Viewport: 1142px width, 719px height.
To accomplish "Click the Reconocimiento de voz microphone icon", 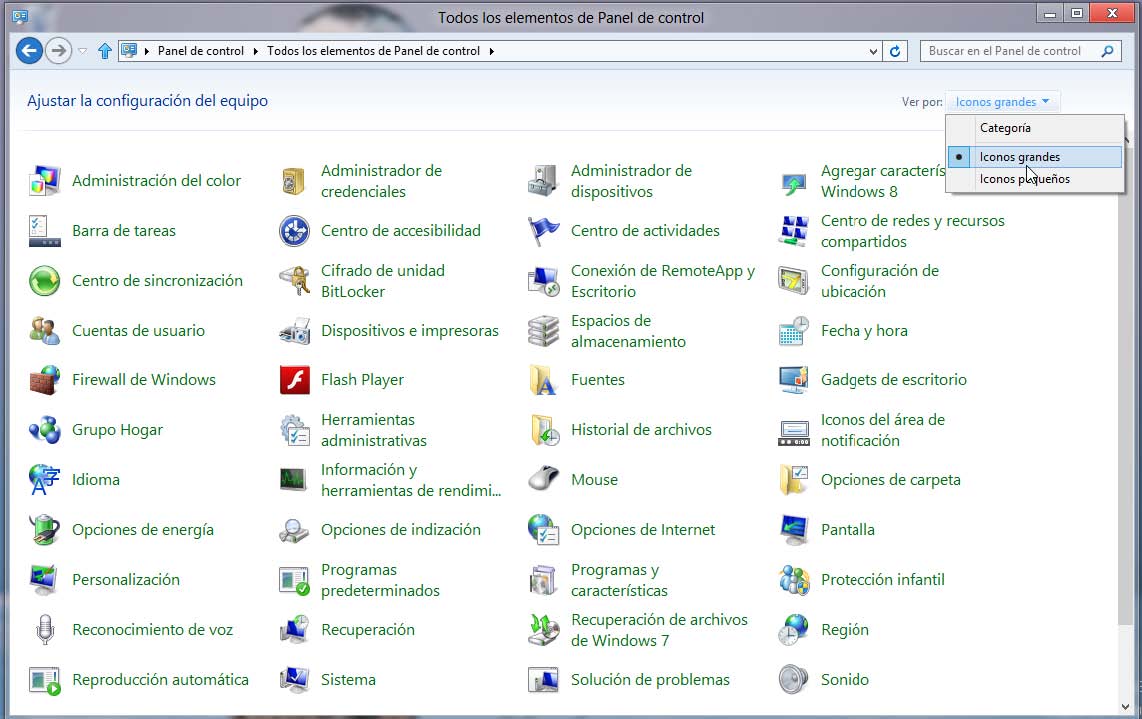I will [44, 630].
